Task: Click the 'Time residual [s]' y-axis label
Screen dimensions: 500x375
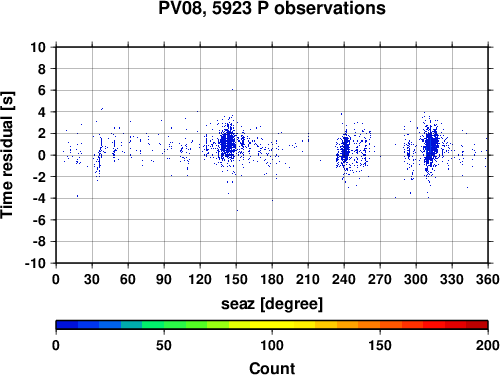Action: click(x=7, y=155)
